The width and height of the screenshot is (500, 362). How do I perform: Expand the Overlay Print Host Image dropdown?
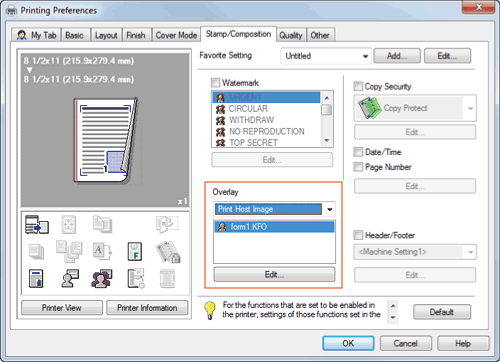click(274, 209)
